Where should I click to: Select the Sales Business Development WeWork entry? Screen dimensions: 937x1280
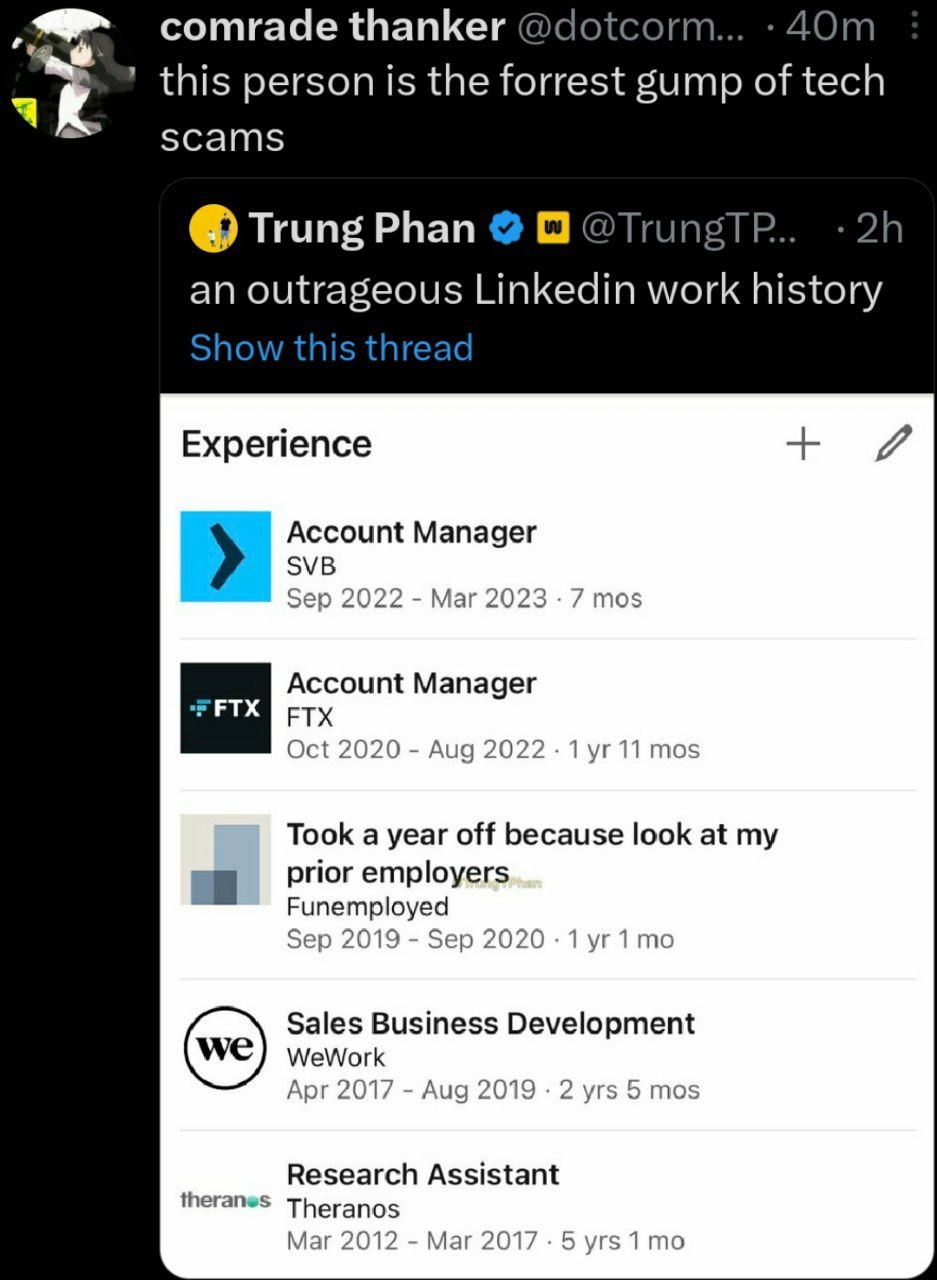pyautogui.click(x=548, y=1055)
